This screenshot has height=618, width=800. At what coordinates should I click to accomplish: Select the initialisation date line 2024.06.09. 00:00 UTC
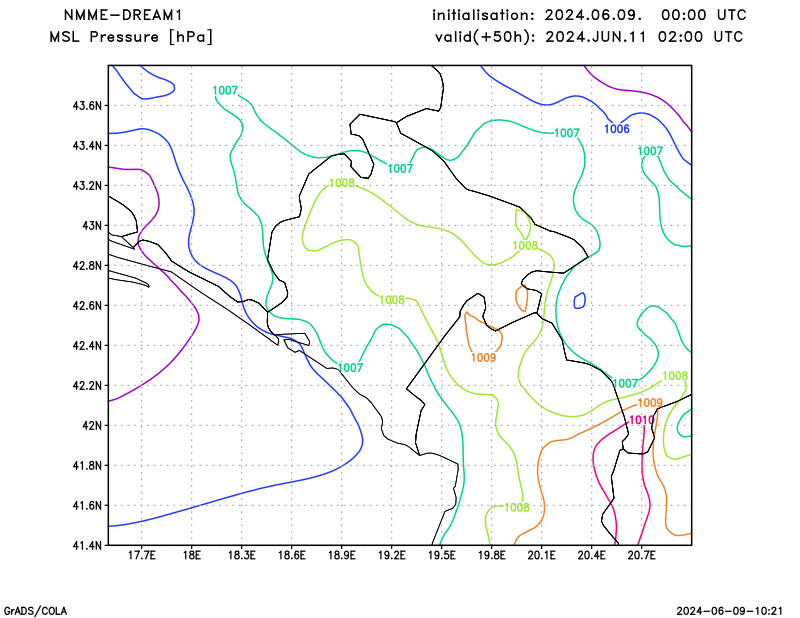click(x=589, y=15)
